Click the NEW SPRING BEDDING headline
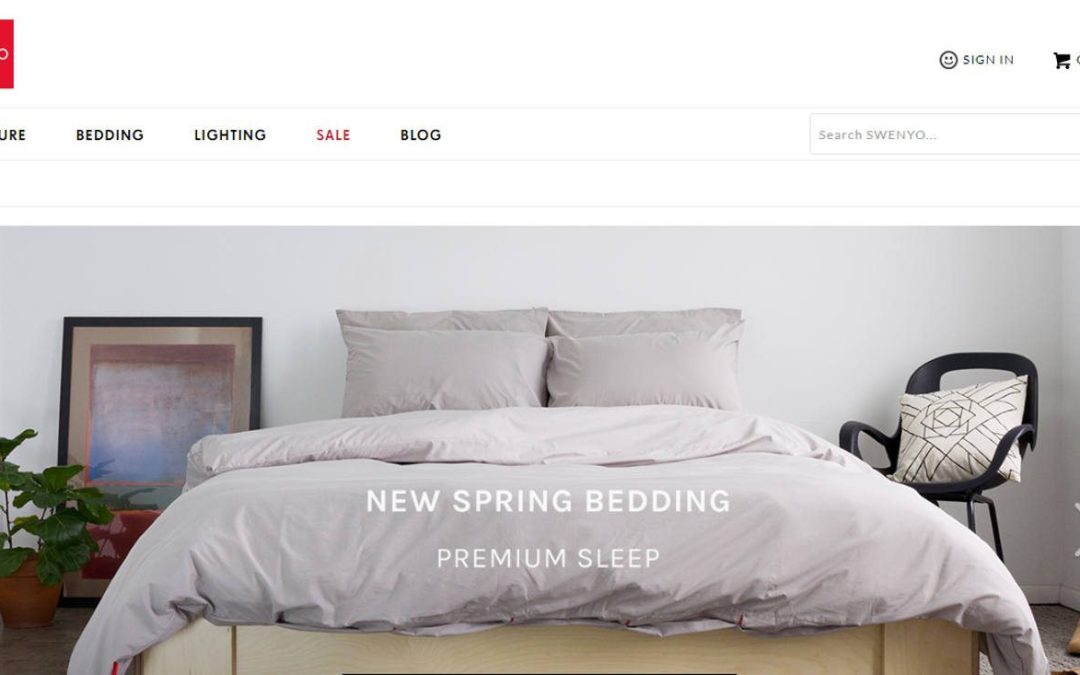The width and height of the screenshot is (1080, 675). coord(548,501)
